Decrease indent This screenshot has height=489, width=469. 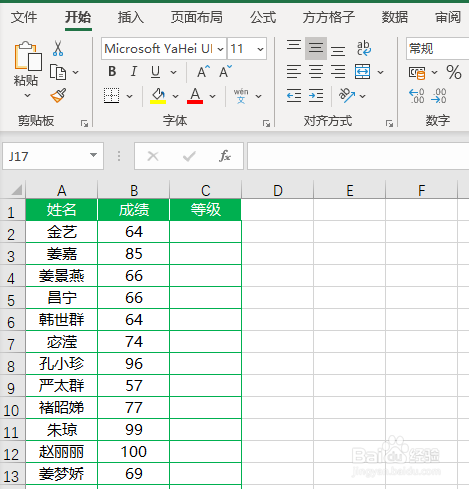pos(294,96)
